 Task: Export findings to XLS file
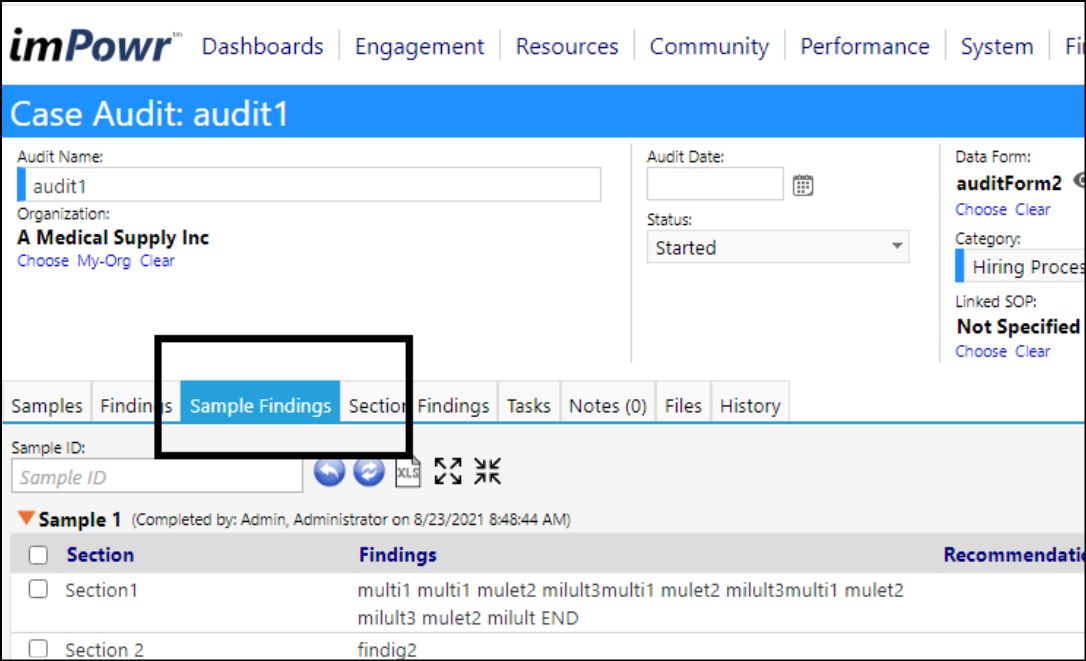408,472
